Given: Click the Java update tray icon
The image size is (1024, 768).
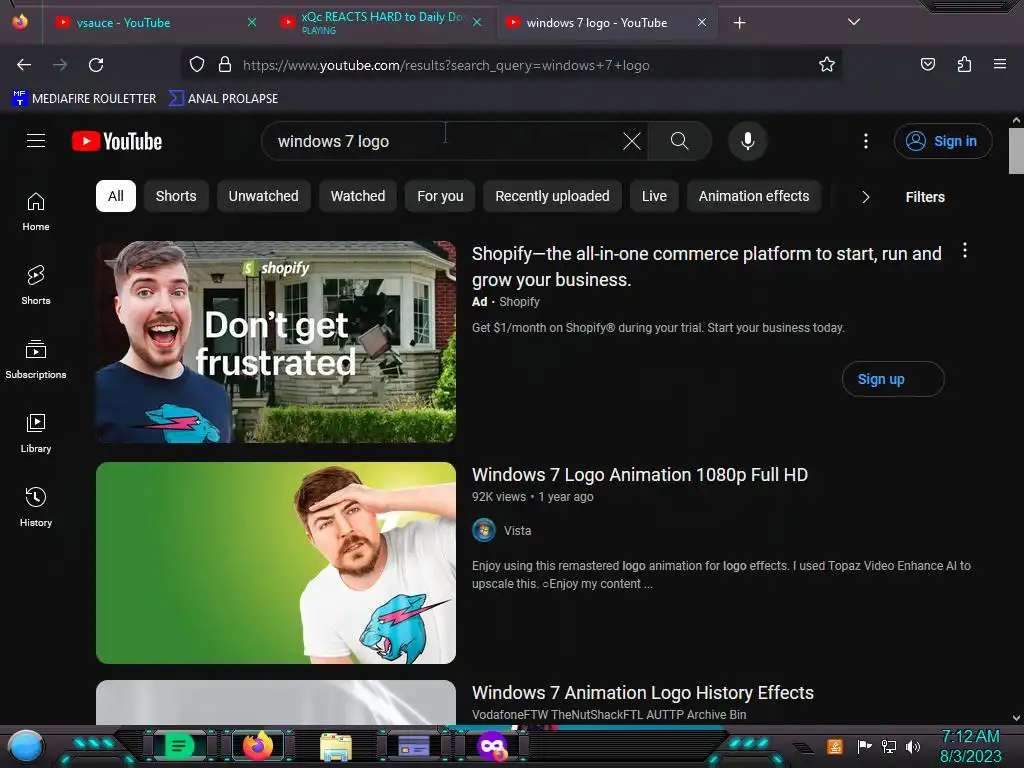Looking at the screenshot, I should tap(835, 746).
